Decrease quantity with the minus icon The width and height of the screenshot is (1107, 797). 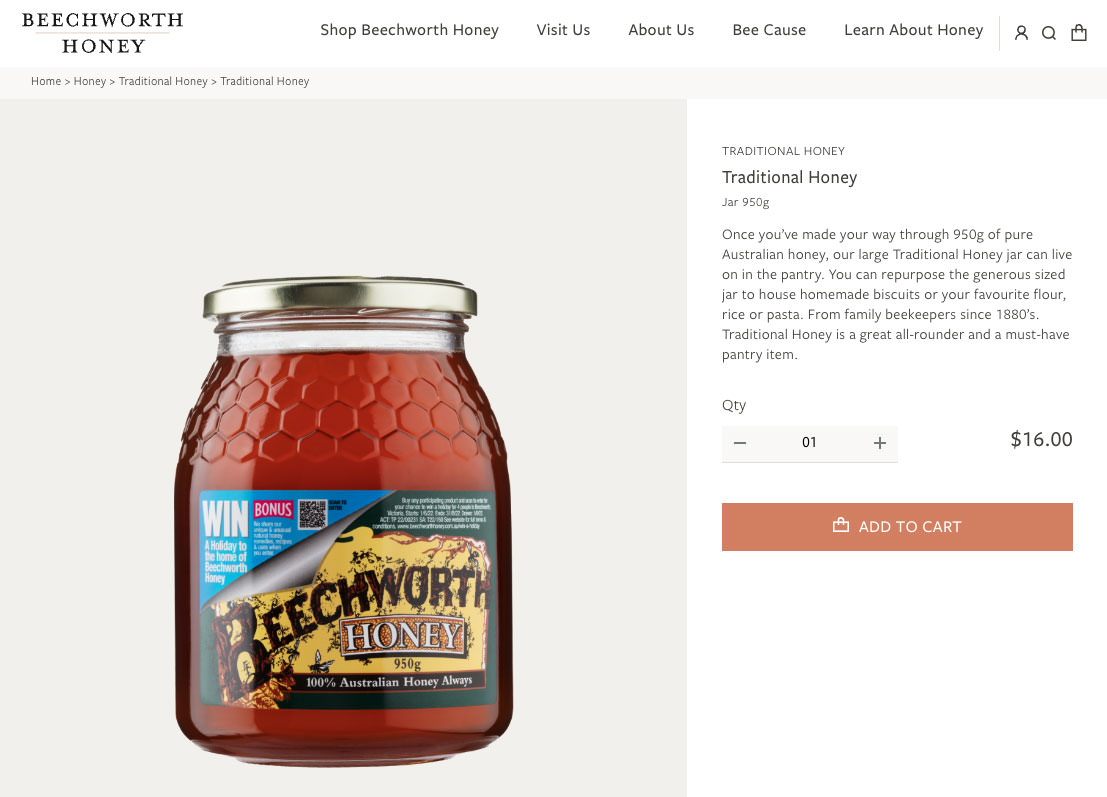740,443
